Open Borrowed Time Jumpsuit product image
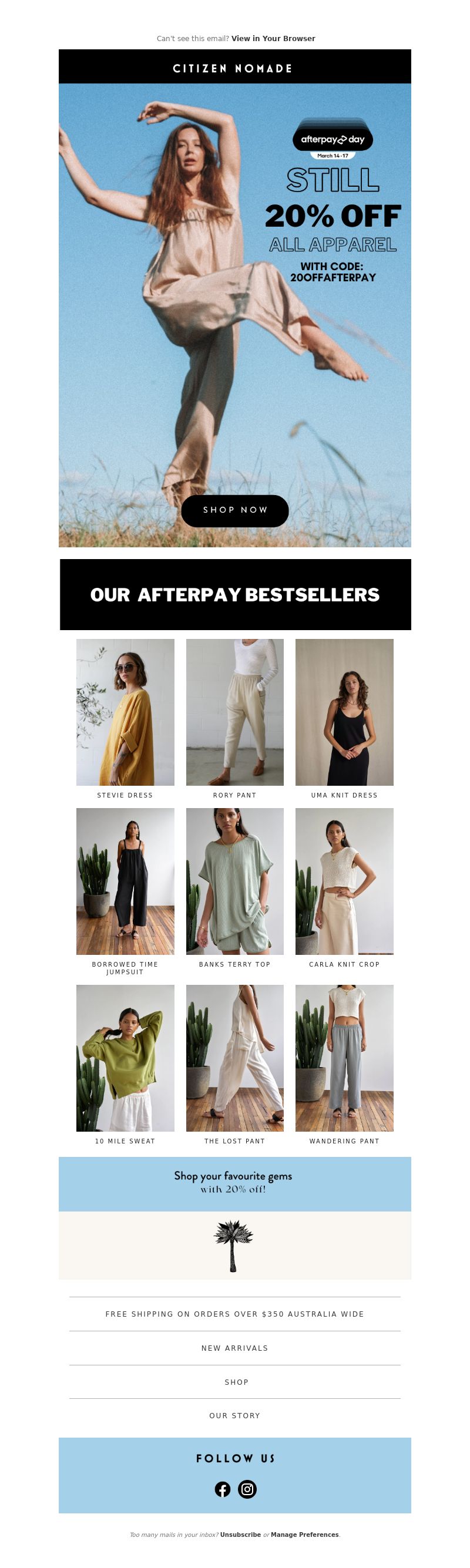The width and height of the screenshot is (470, 1568). coord(125,881)
